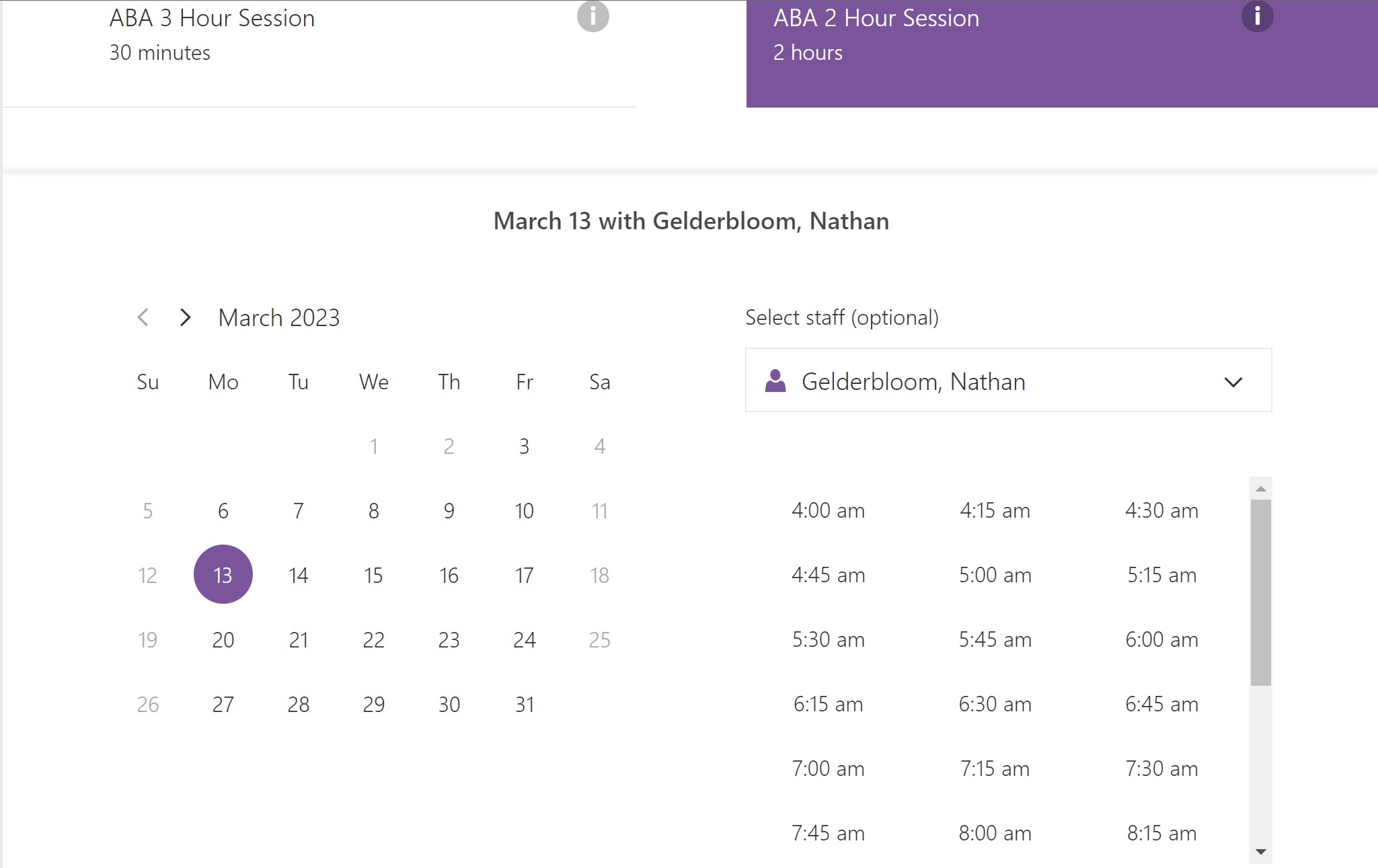The image size is (1378, 868).
Task: Go to previous month arrow
Action: (x=143, y=317)
